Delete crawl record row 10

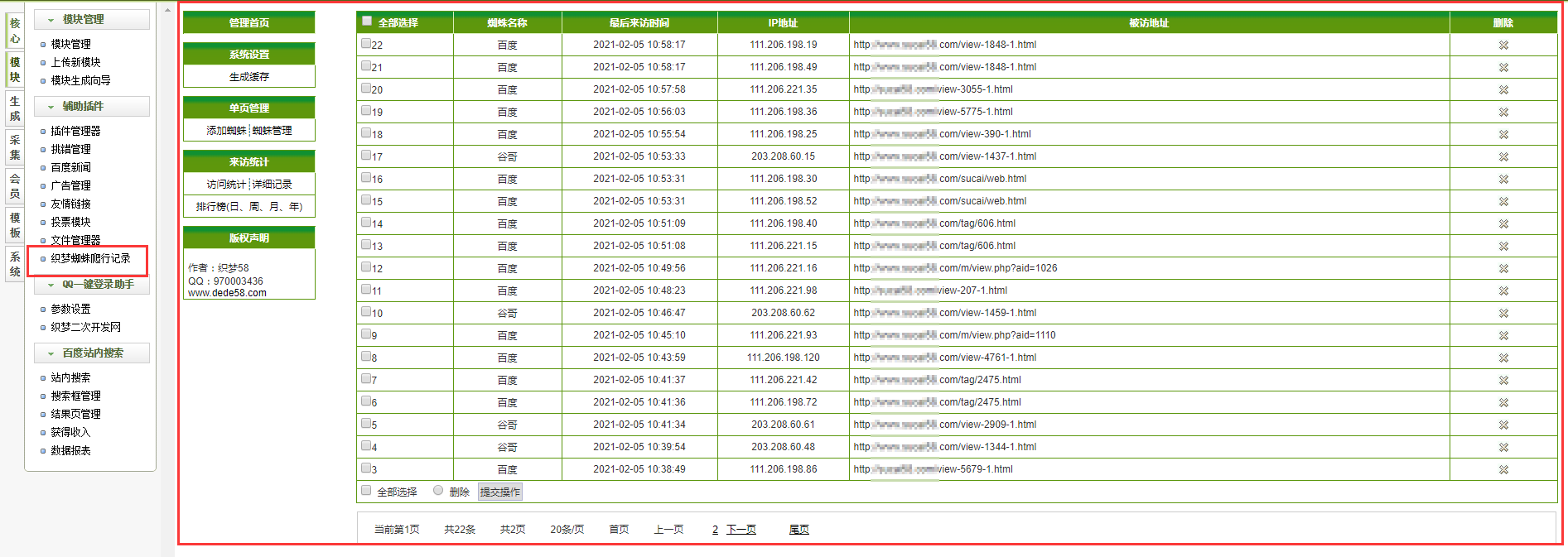click(x=1503, y=314)
